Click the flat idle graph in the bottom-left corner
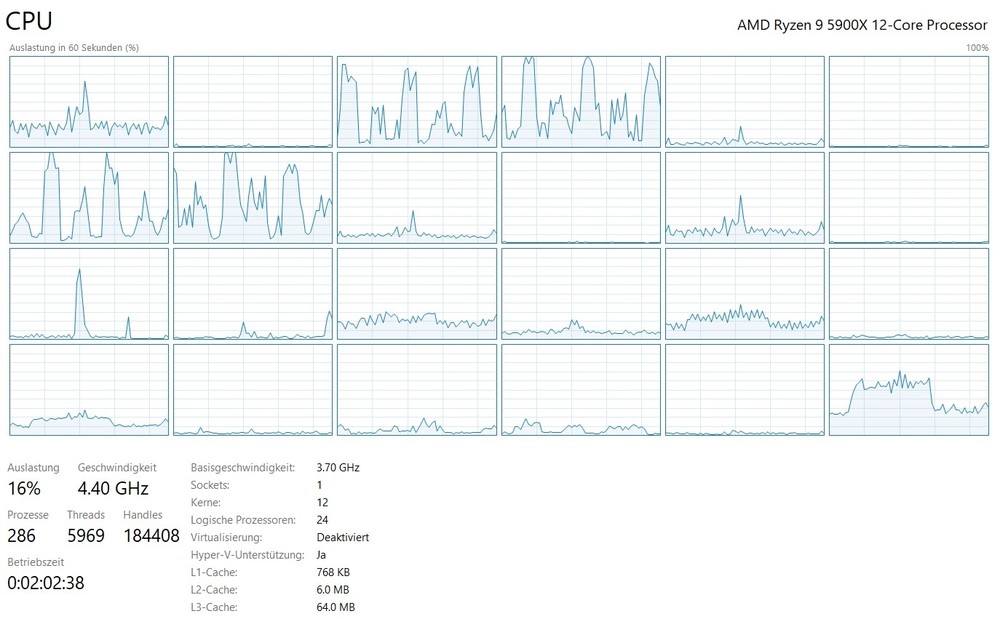 [88, 390]
